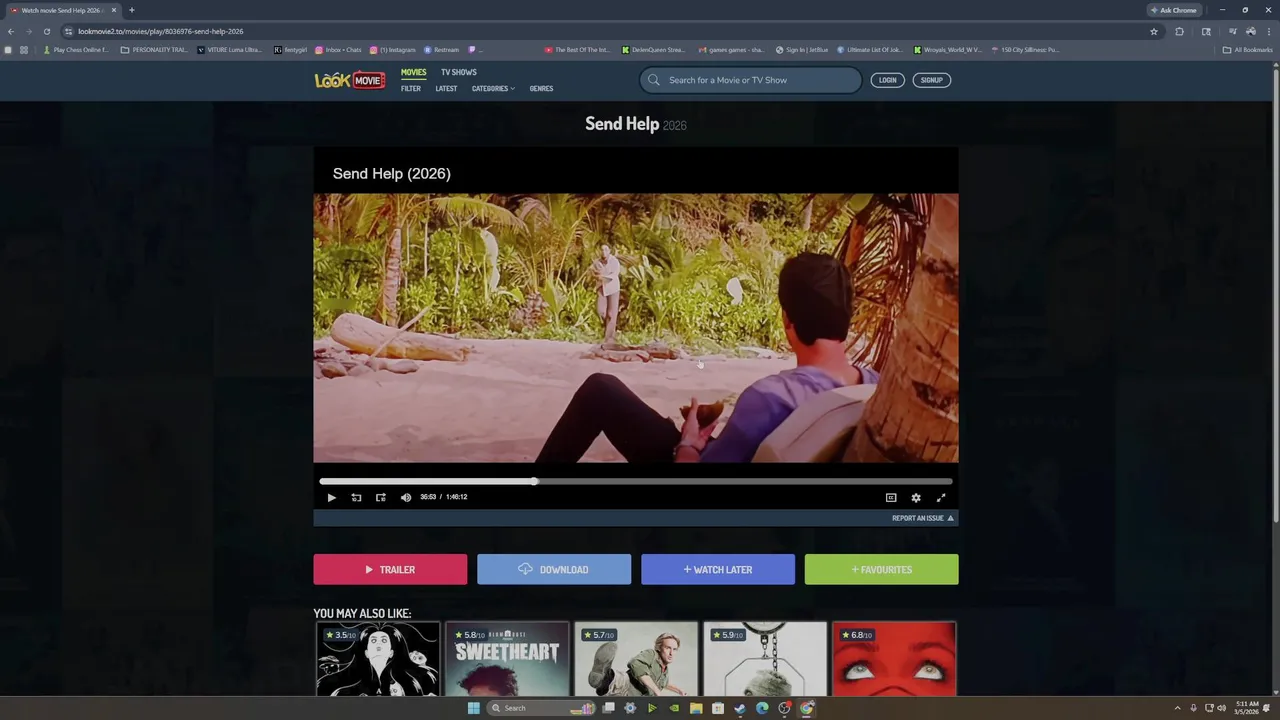Select the TV Shows tab
This screenshot has width=1280, height=720.
[459, 72]
